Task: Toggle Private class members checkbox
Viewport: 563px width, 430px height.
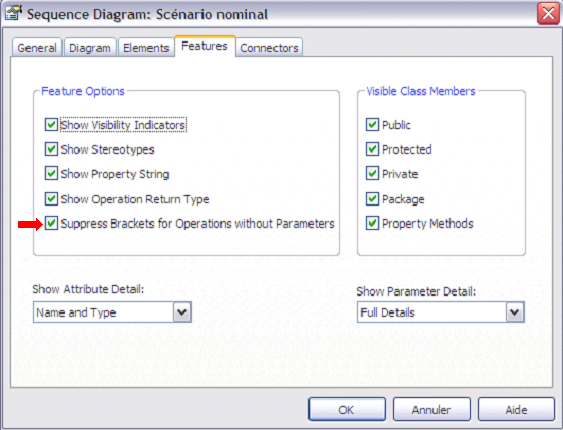Action: [372, 173]
